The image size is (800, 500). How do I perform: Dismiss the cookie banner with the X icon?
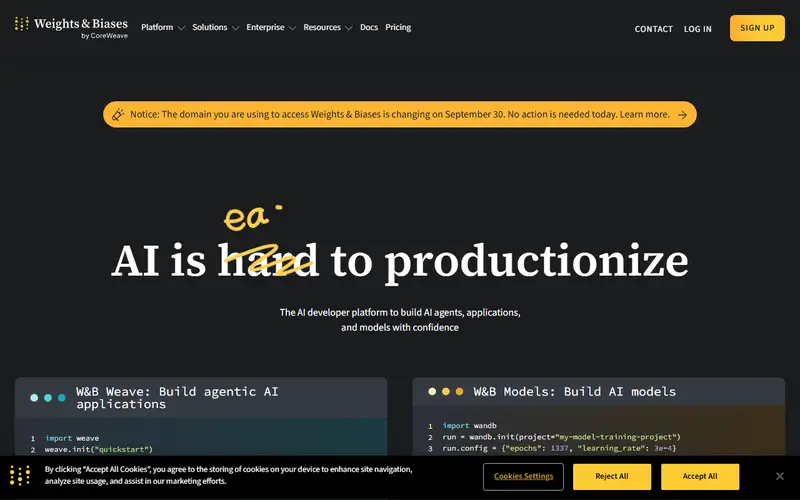780,476
